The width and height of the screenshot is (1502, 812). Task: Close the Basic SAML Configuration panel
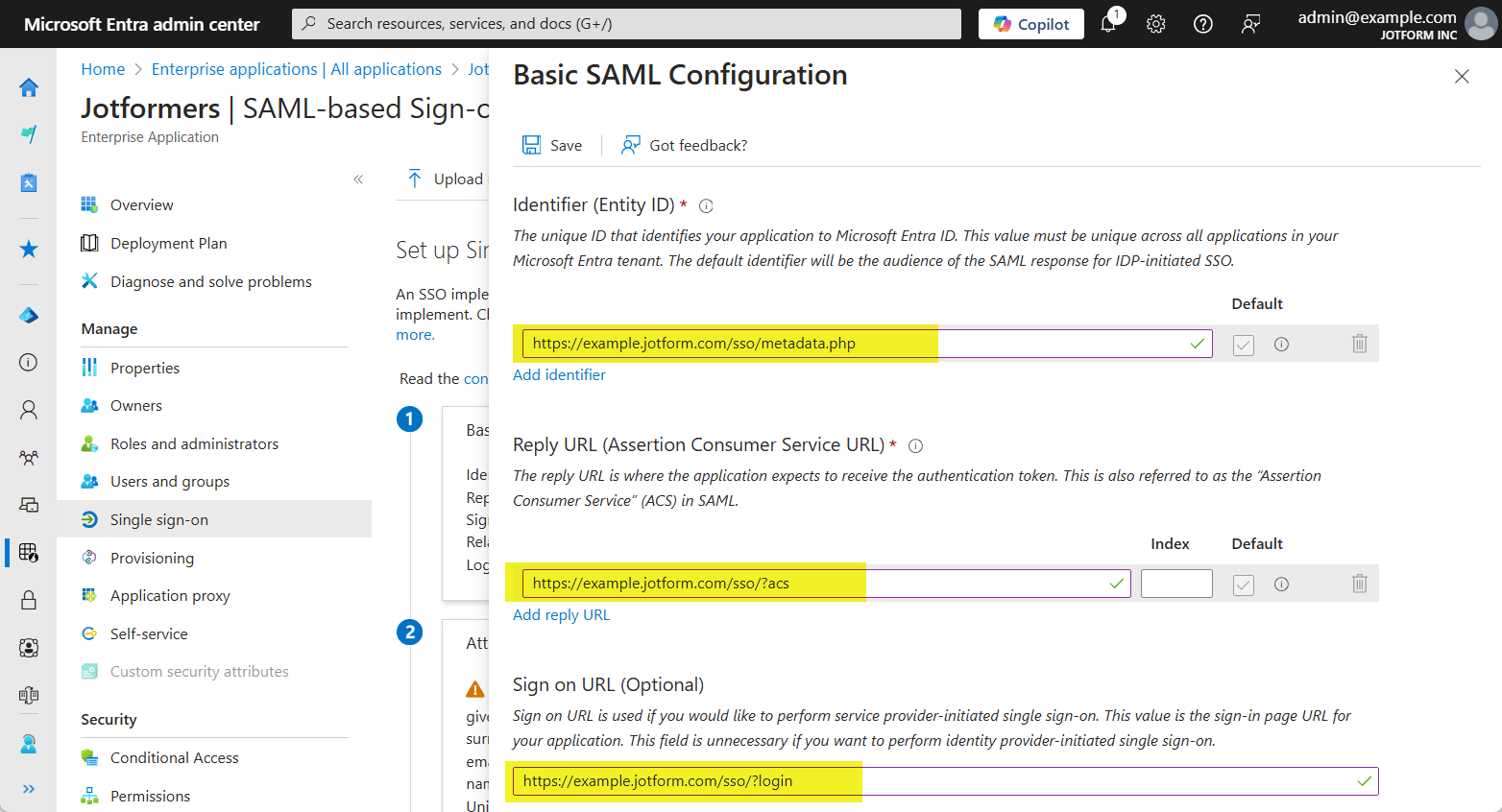coord(1462,76)
